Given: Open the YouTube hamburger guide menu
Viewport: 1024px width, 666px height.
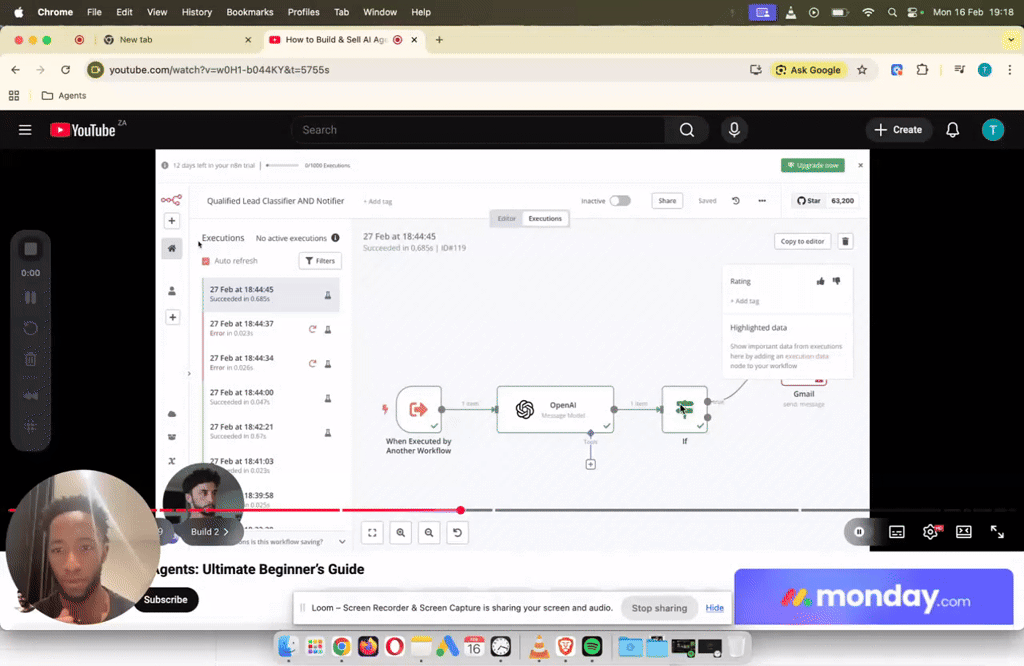Looking at the screenshot, I should click(x=25, y=130).
